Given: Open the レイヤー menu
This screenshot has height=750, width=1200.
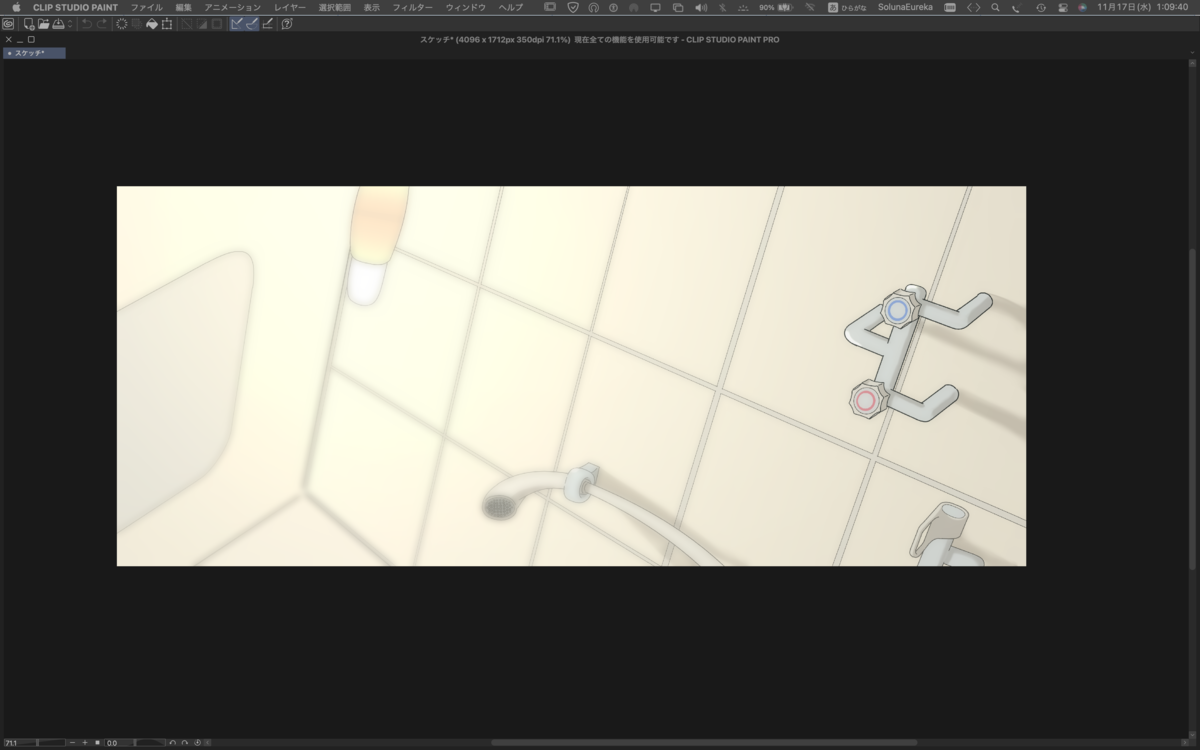Looking at the screenshot, I should [x=290, y=7].
